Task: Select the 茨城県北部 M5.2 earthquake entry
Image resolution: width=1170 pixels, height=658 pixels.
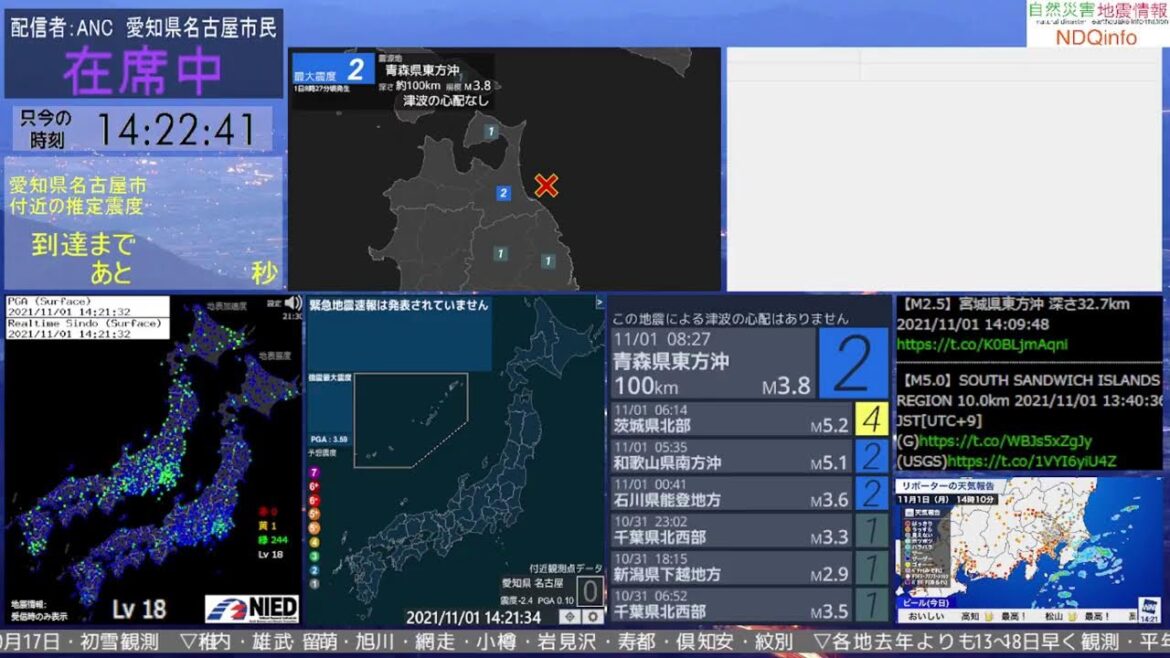Action: click(730, 419)
